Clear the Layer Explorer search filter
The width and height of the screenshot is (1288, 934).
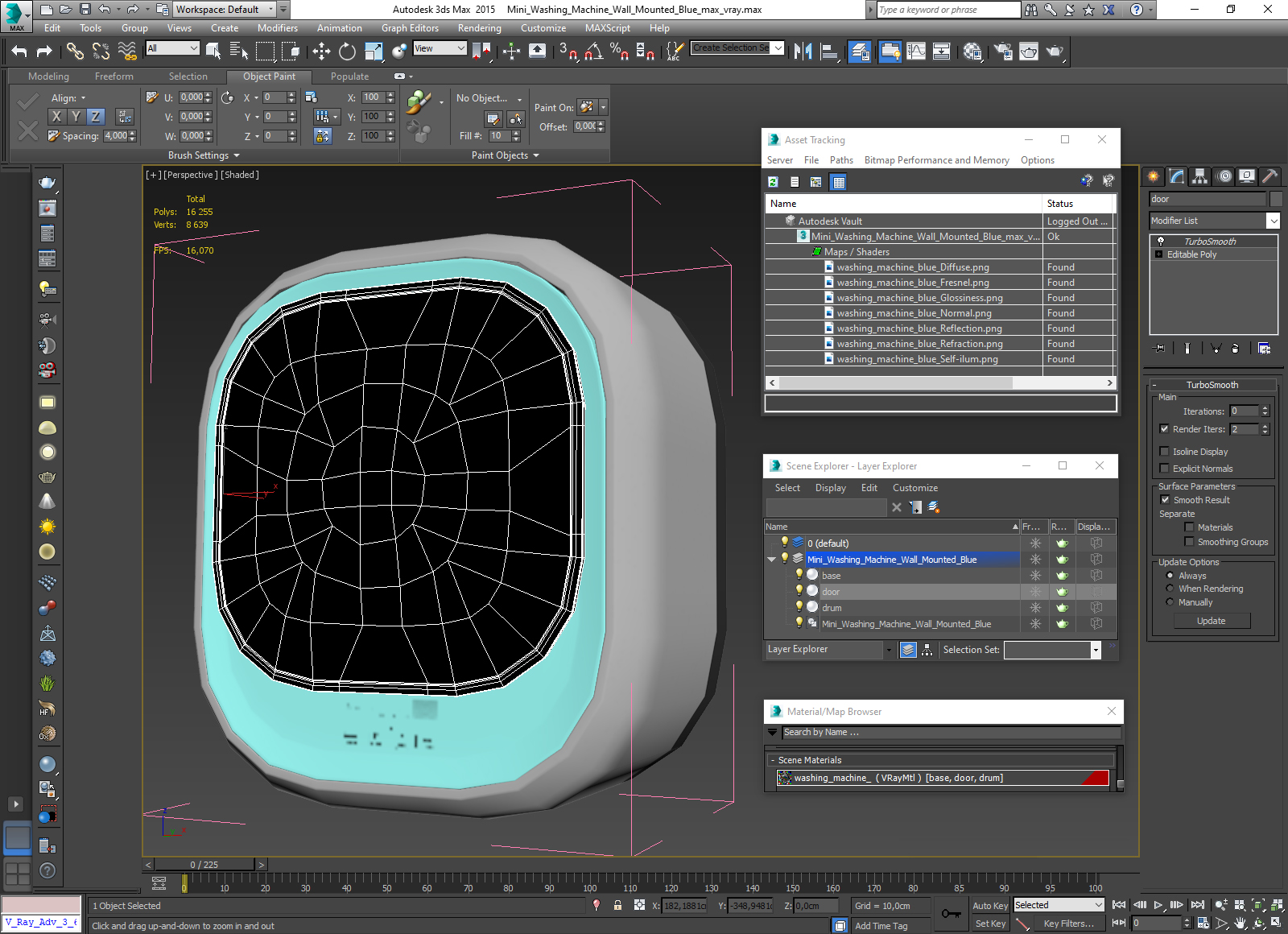pyautogui.click(x=897, y=507)
